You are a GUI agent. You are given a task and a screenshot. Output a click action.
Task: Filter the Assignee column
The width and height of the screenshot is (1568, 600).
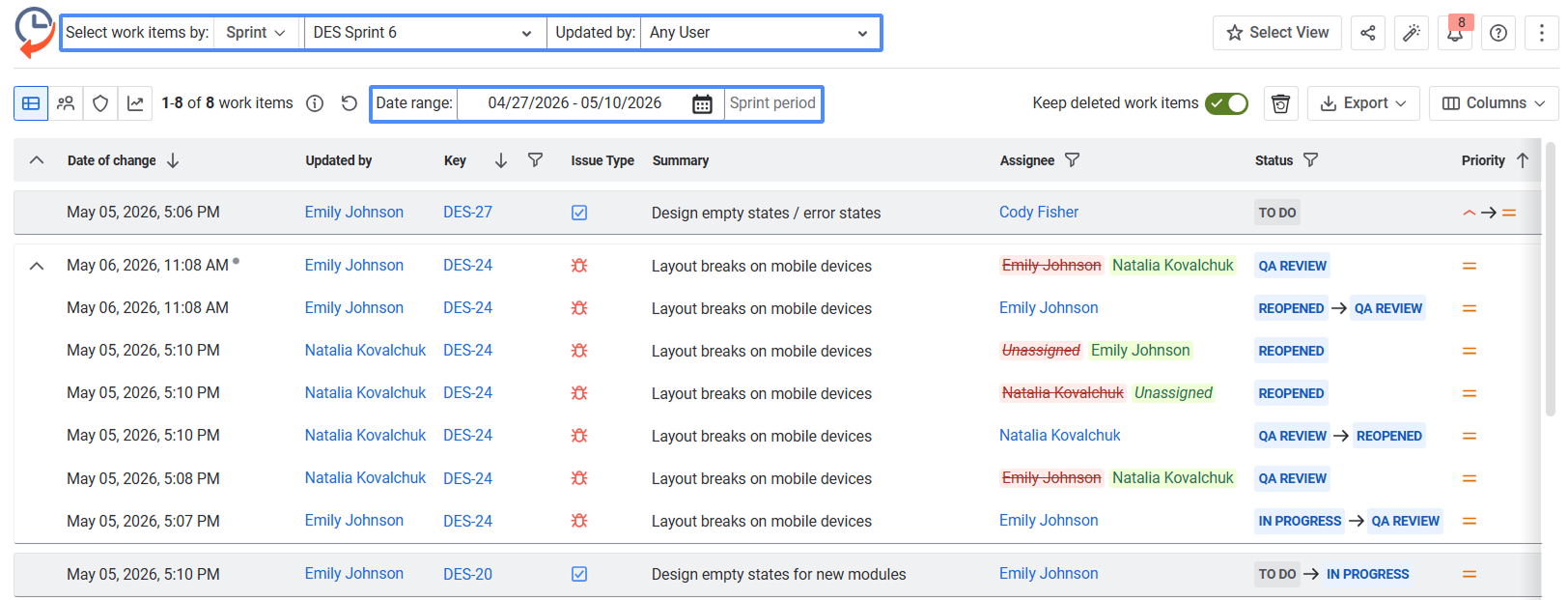pos(1072,160)
